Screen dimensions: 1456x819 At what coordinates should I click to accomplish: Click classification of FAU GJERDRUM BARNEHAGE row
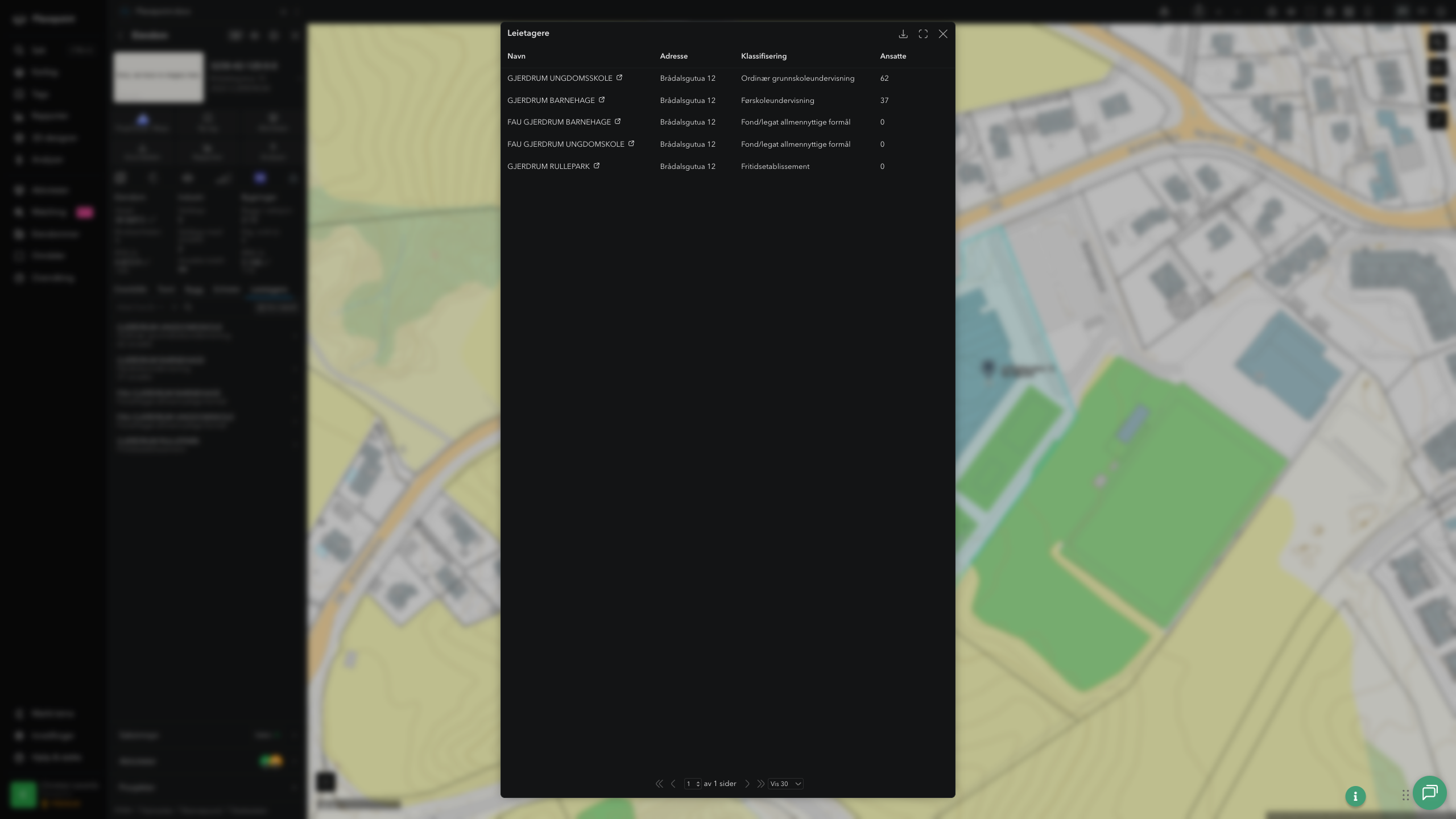796,122
